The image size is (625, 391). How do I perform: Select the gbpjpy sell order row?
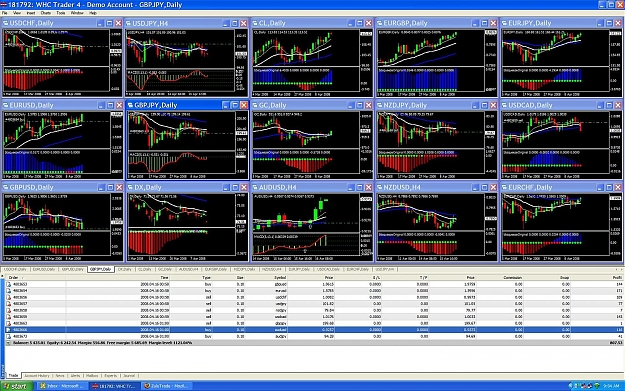[314, 323]
